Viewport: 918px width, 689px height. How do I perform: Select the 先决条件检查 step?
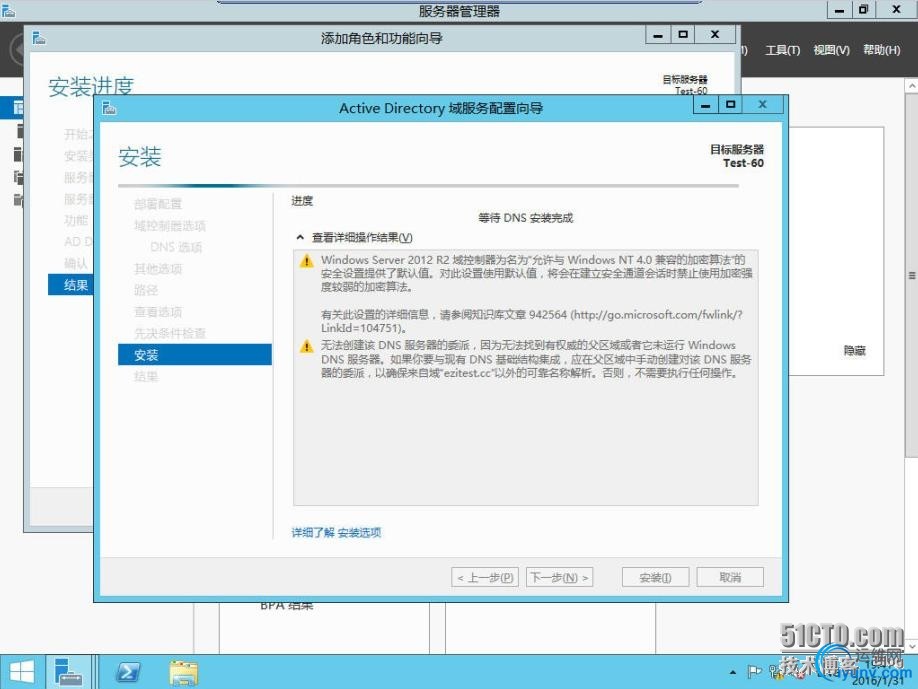170,333
